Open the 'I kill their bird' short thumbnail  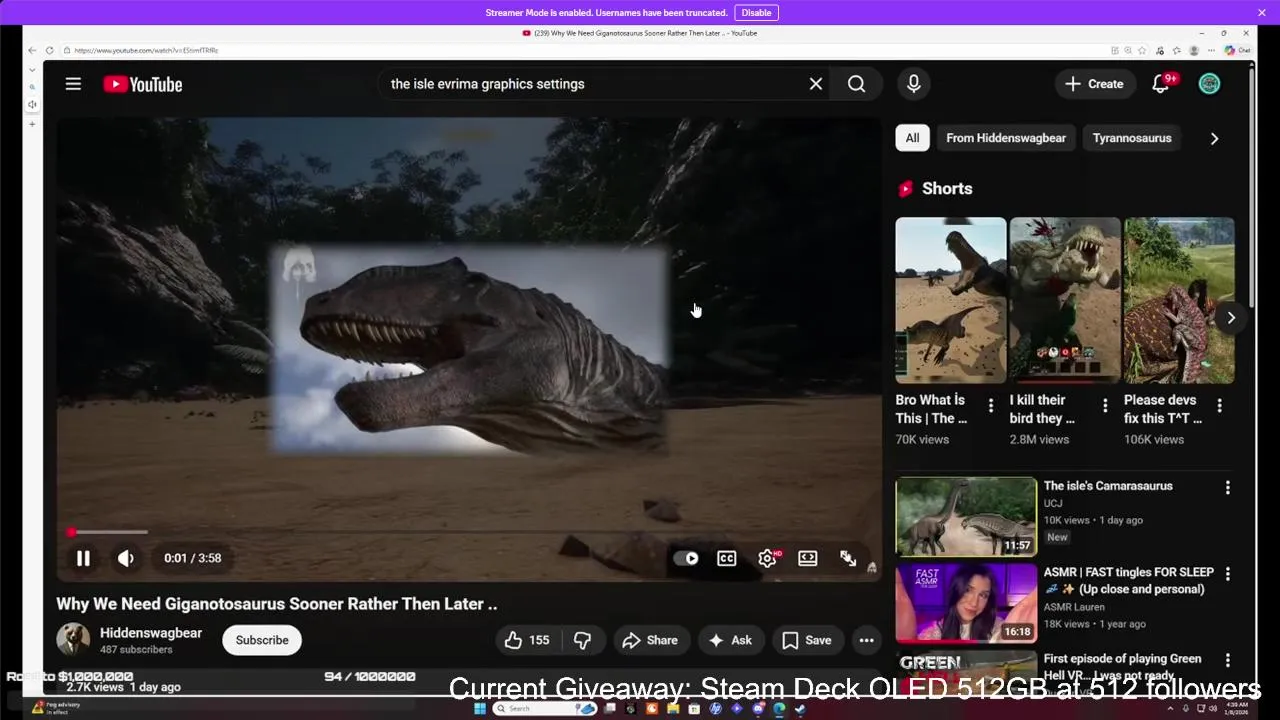(x=1065, y=300)
